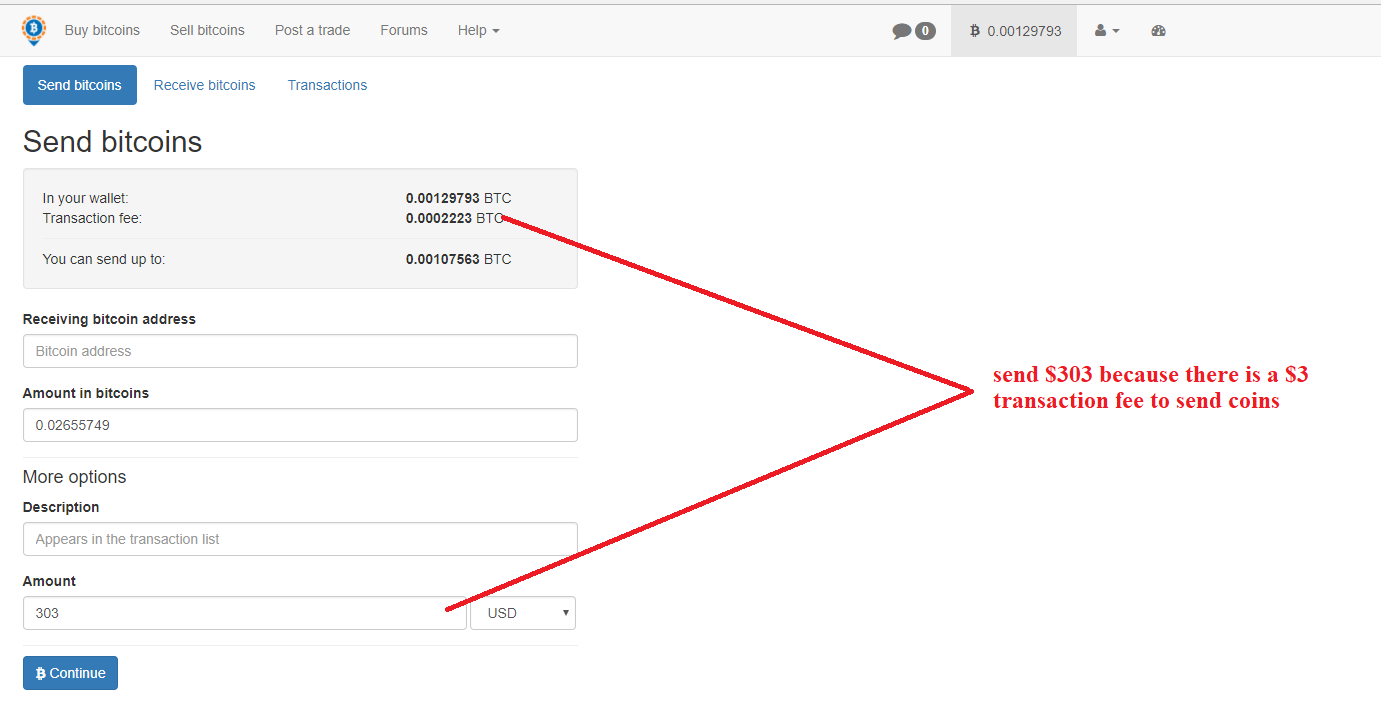The image size is (1381, 709).
Task: Open the Sell bitcoins page
Action: [207, 31]
